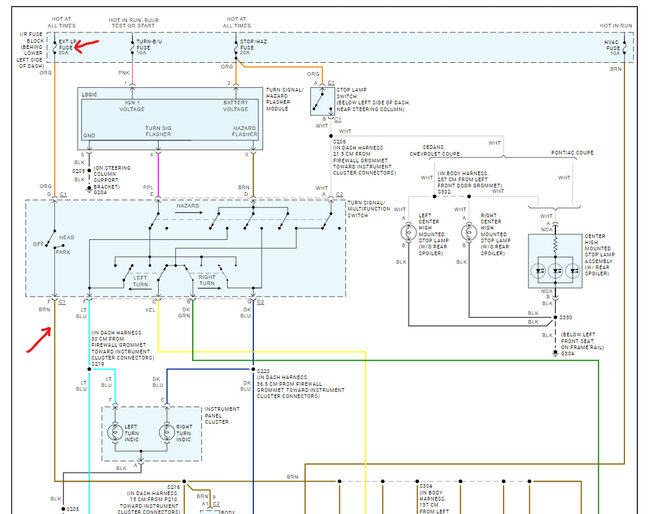Image resolution: width=650 pixels, height=514 pixels.
Task: Click the S216 splice label
Action: click(173, 487)
